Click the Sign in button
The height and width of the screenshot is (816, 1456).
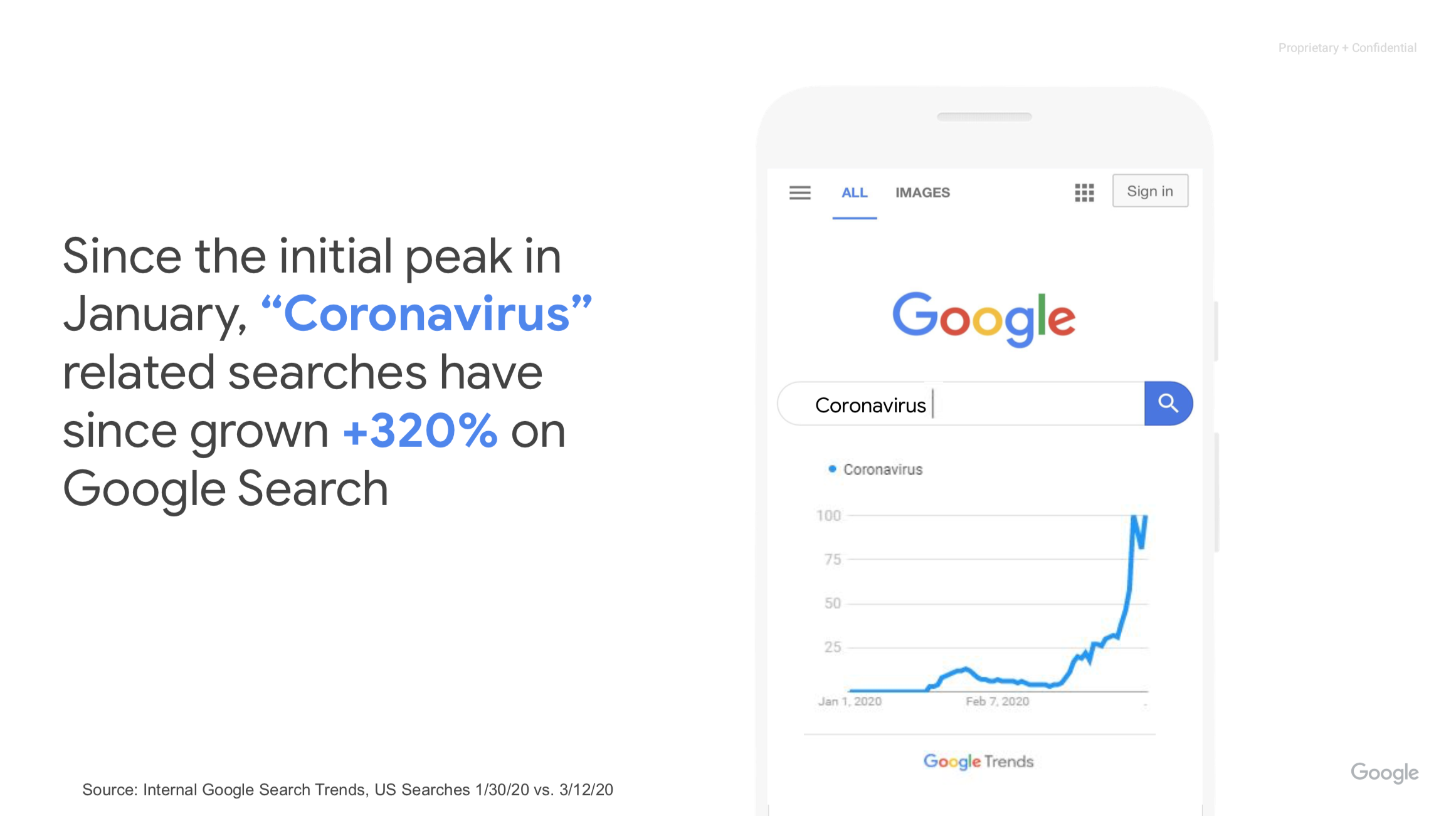tap(1150, 191)
